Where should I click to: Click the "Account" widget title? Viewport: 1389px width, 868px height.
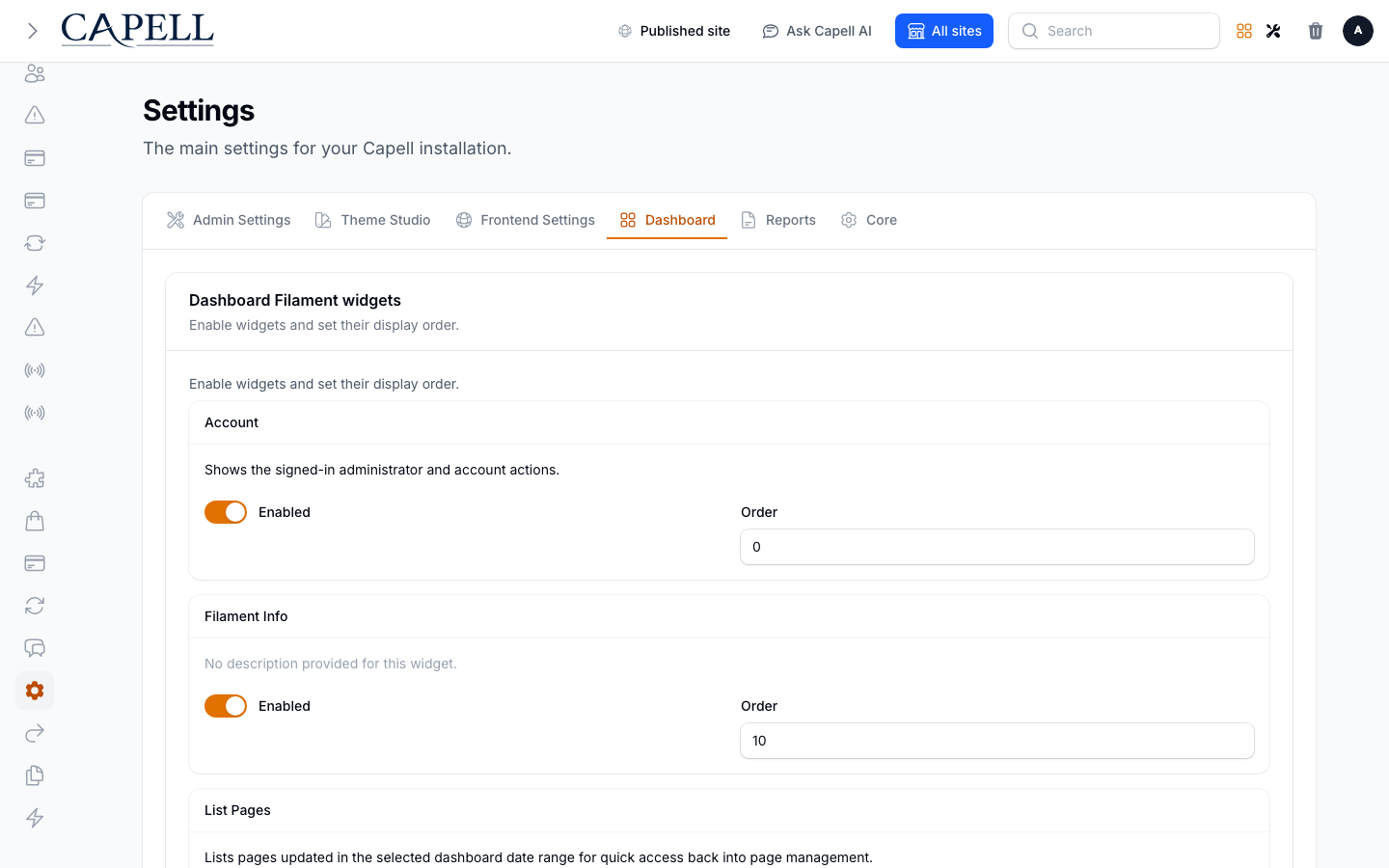click(x=231, y=422)
